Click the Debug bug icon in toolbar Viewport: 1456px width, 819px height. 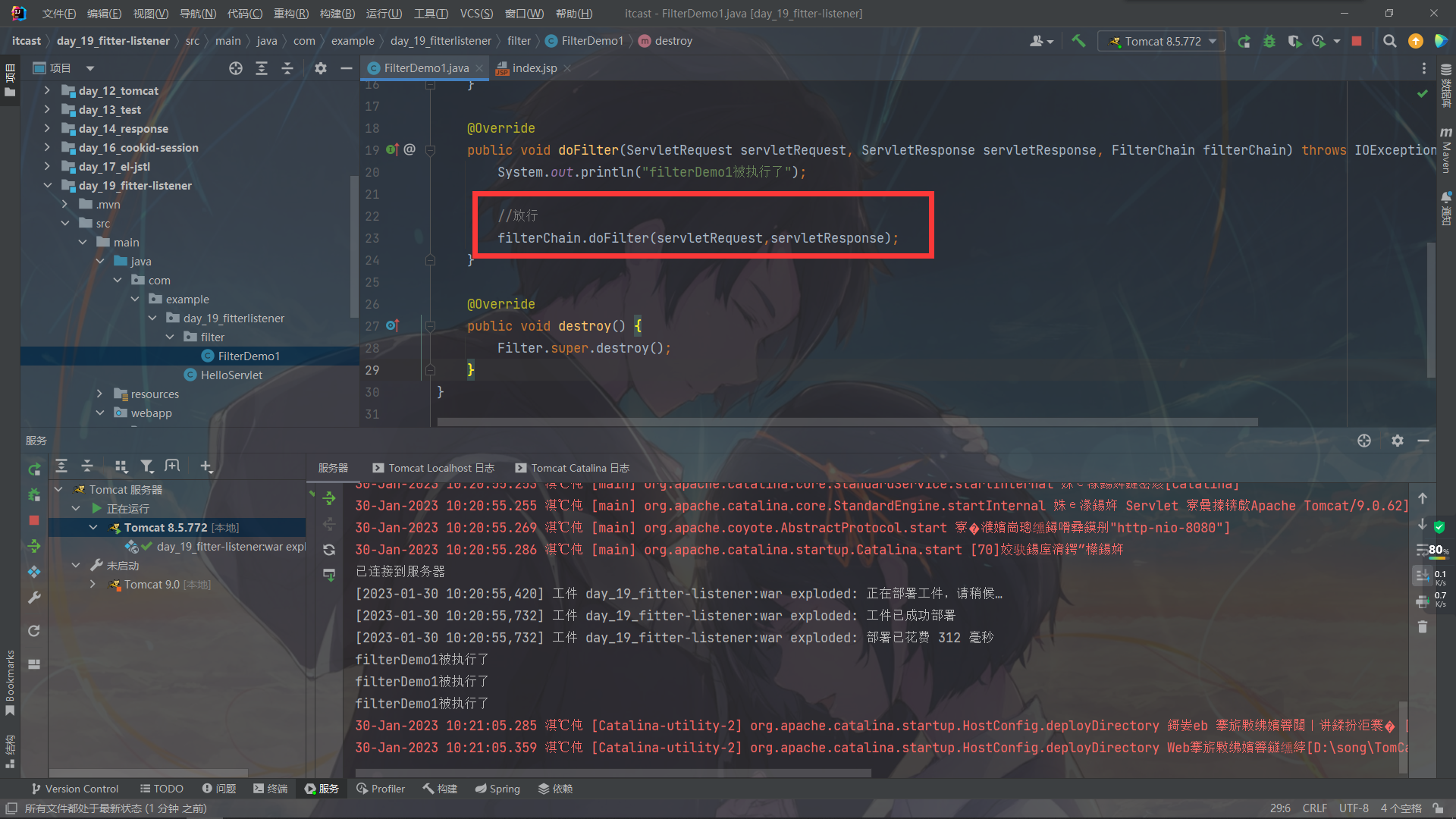coord(1269,41)
